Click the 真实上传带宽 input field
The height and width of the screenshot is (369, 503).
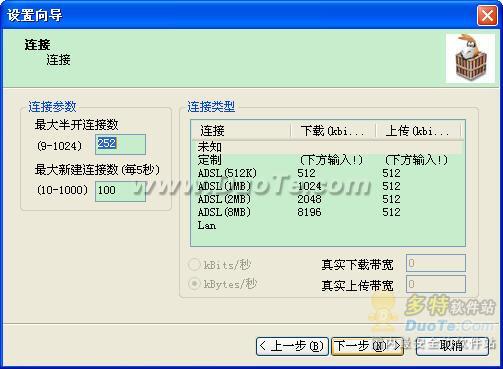click(x=436, y=284)
